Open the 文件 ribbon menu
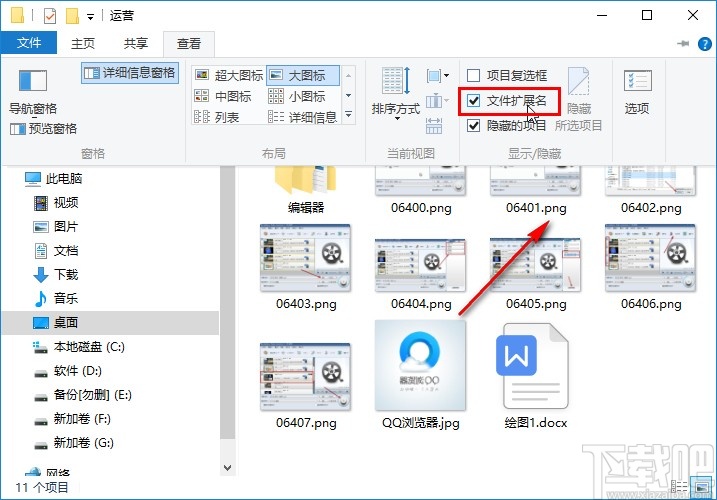The image size is (717, 500). point(29,43)
